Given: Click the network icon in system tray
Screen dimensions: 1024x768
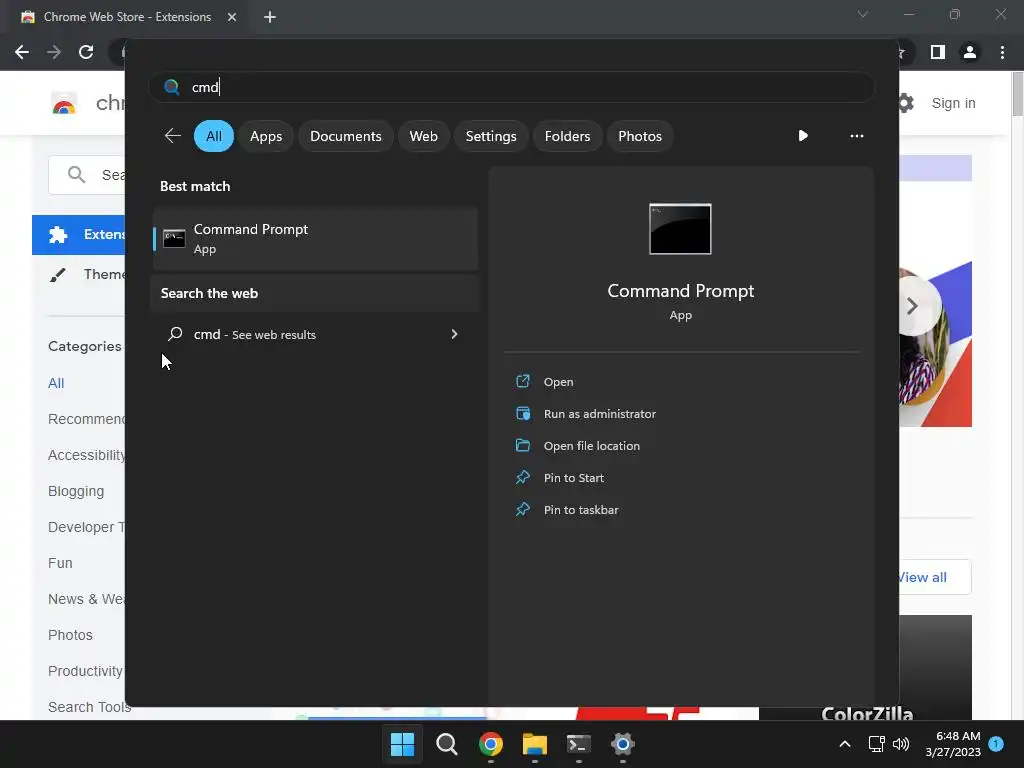Looking at the screenshot, I should coord(876,744).
